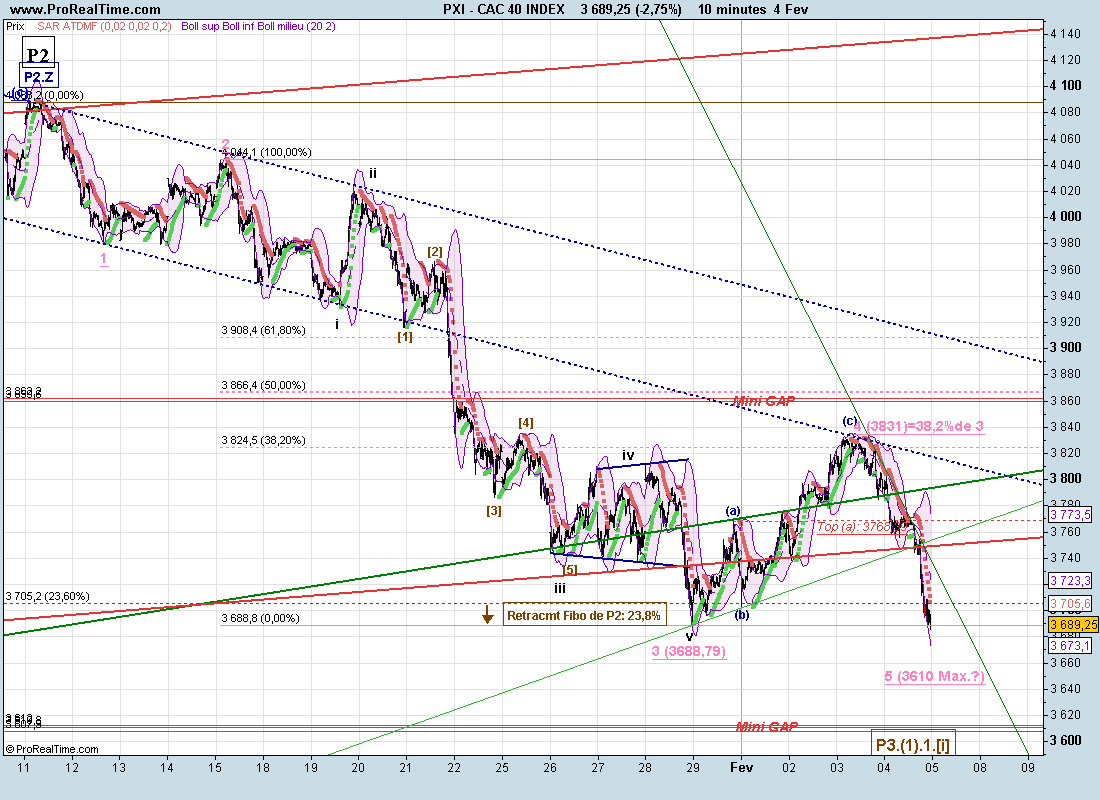Click the 3 773,5 purple price tag
Image resolution: width=1100 pixels, height=800 pixels.
point(1070,515)
